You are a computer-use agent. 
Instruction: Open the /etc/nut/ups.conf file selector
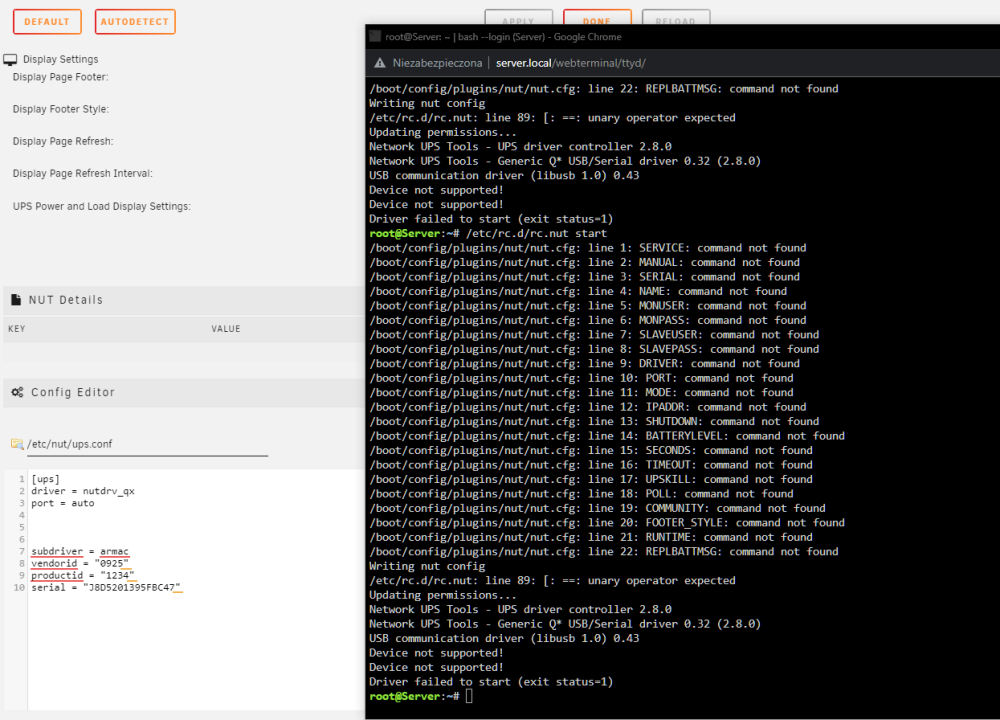[x=147, y=444]
